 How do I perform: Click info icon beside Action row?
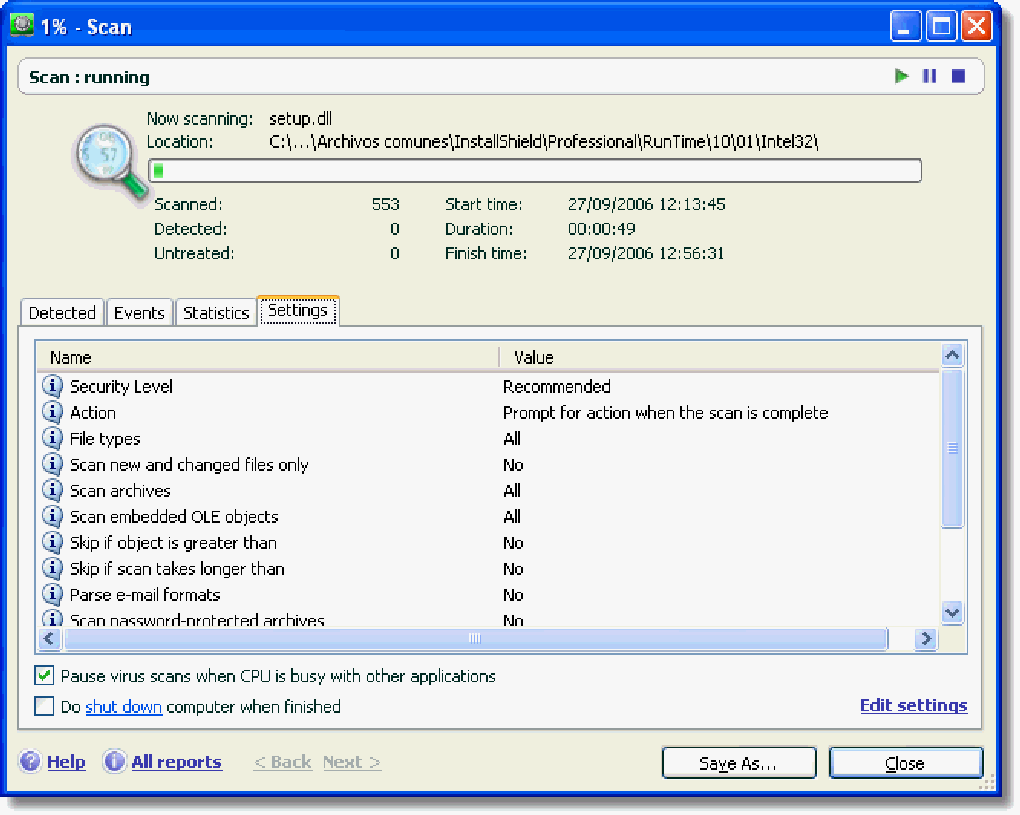pyautogui.click(x=53, y=412)
